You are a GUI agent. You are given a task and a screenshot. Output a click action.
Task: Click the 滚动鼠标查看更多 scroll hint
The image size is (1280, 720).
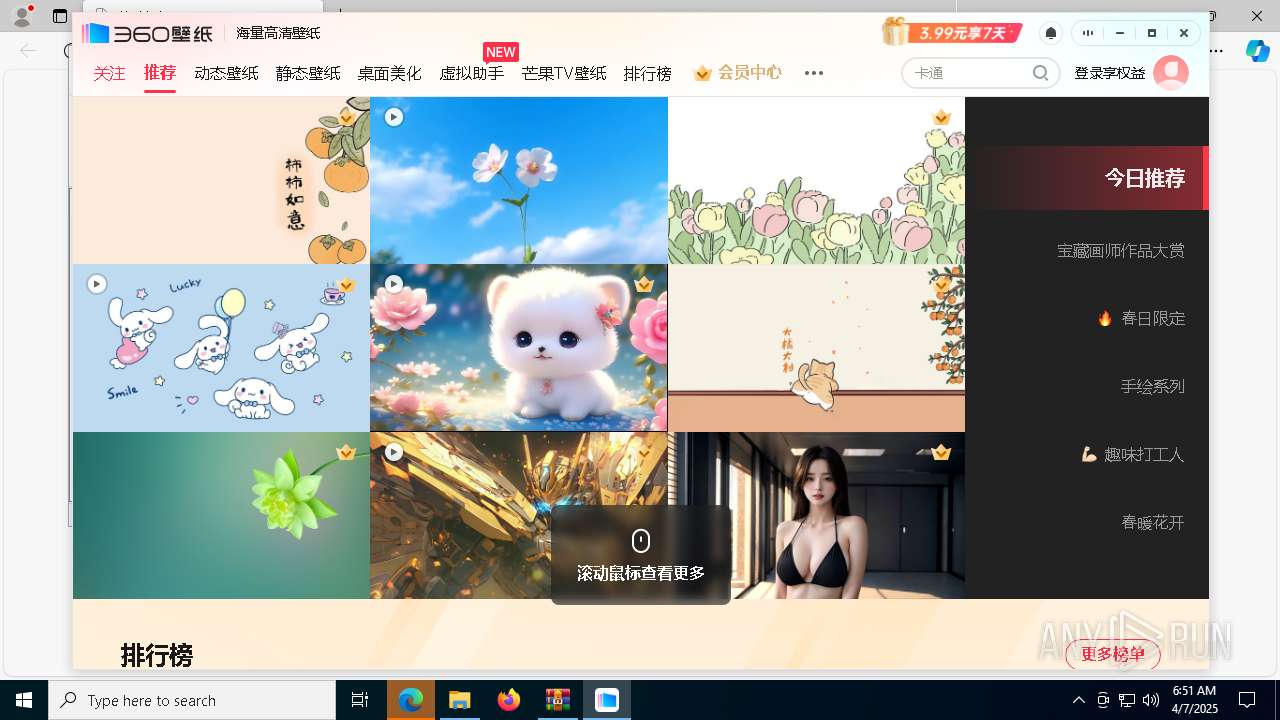[641, 555]
